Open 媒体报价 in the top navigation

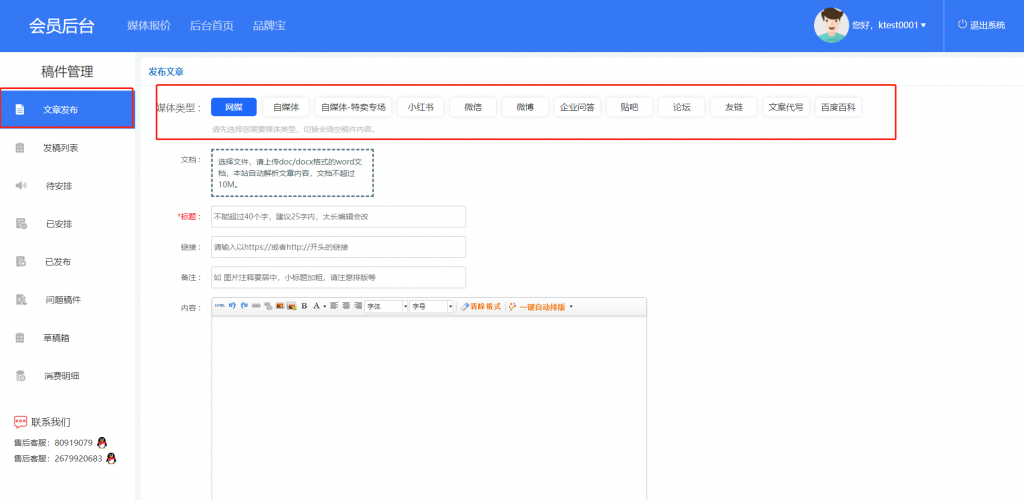(x=149, y=25)
